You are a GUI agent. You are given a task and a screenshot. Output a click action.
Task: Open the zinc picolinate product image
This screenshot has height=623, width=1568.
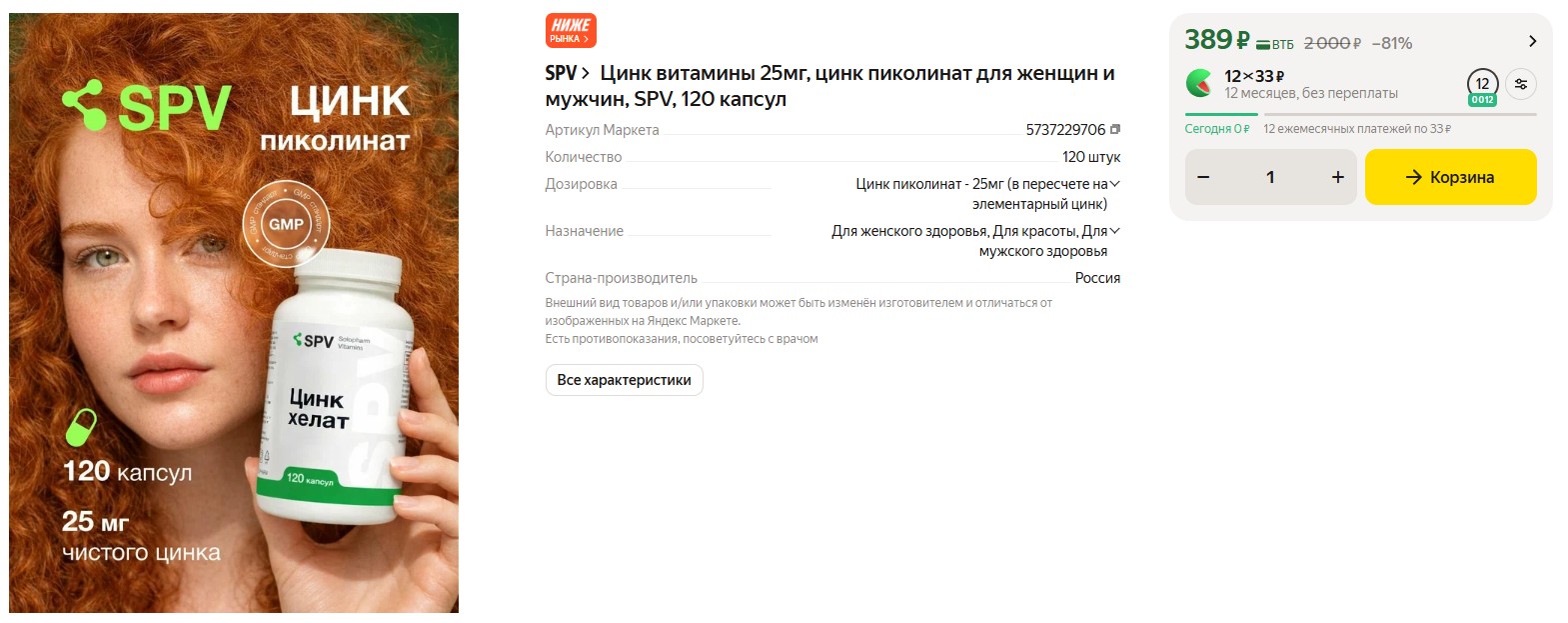234,313
